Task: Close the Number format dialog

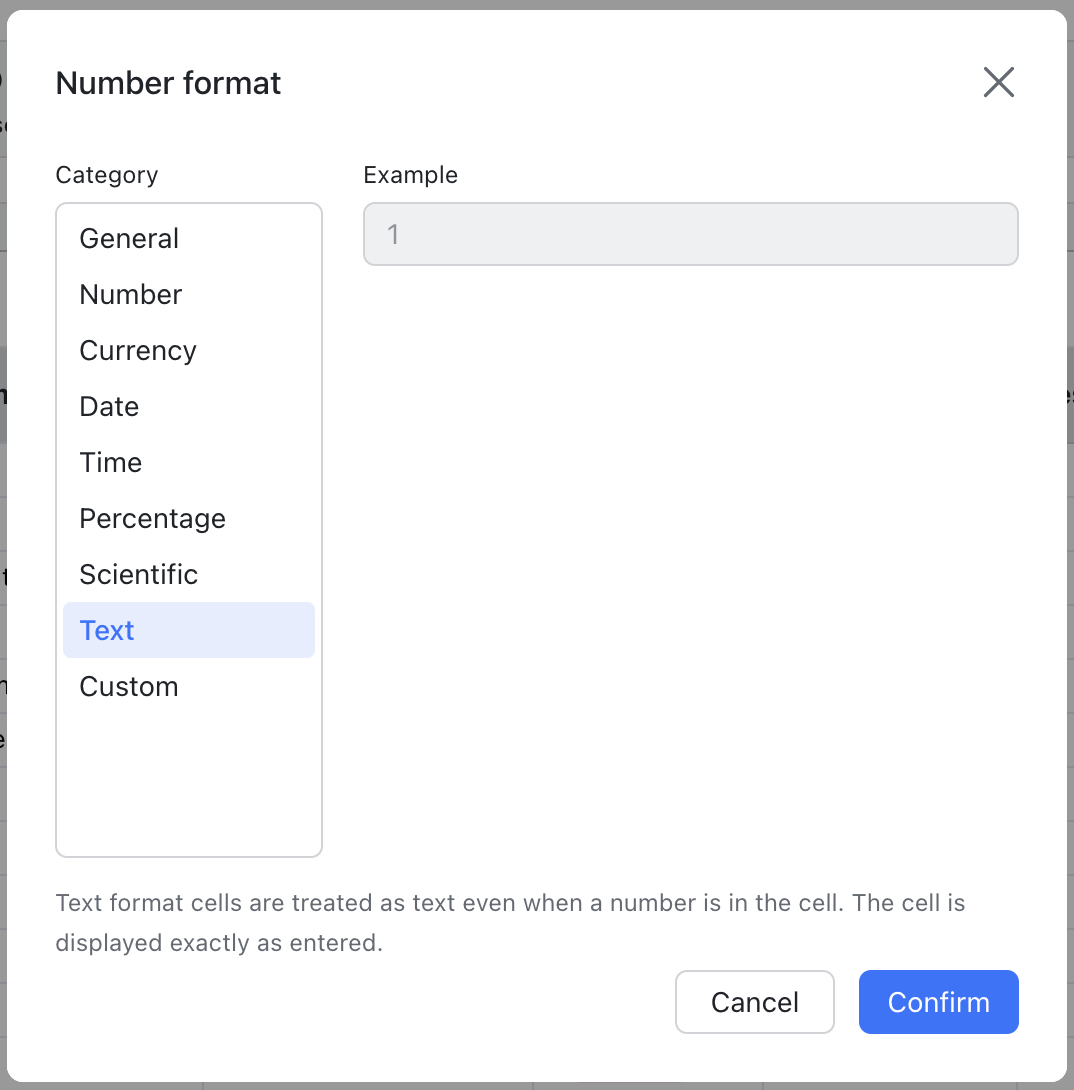Action: 998,82
